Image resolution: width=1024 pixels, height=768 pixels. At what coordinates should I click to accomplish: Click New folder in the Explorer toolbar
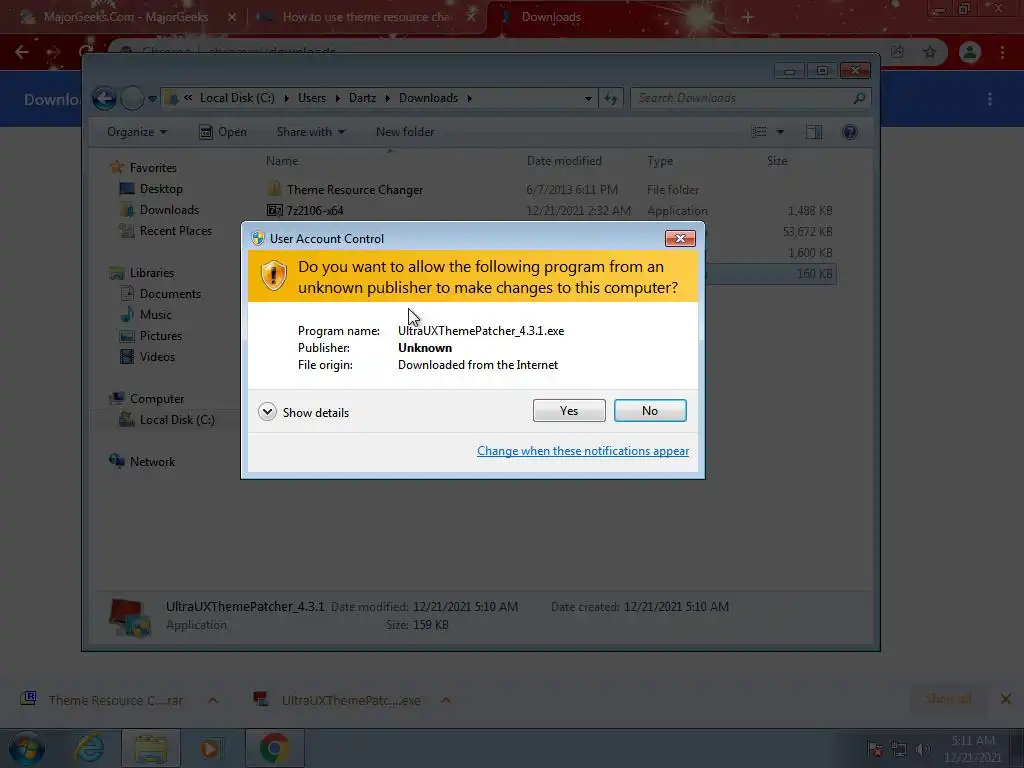(x=405, y=132)
